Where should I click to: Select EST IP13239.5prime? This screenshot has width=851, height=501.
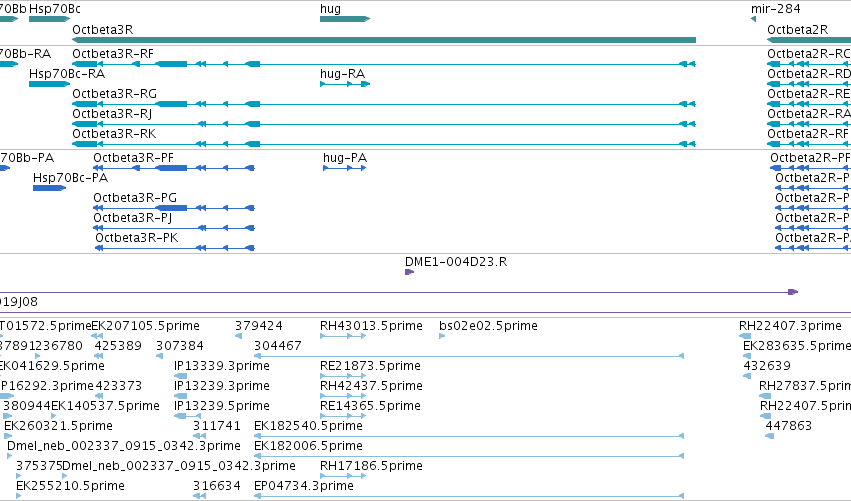click(x=221, y=406)
